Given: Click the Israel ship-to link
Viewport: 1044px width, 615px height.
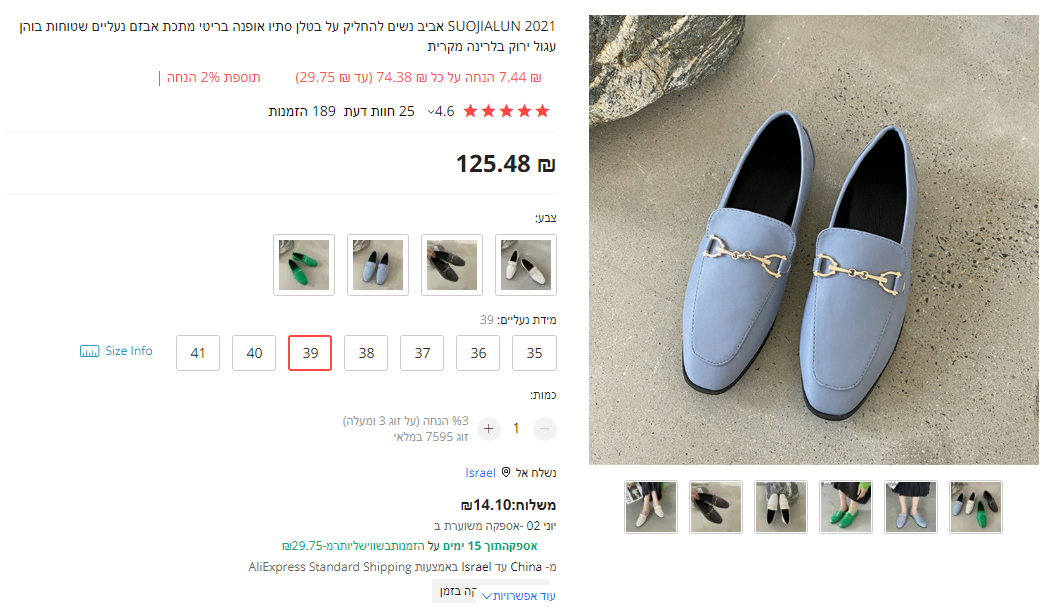Looking at the screenshot, I should [481, 472].
